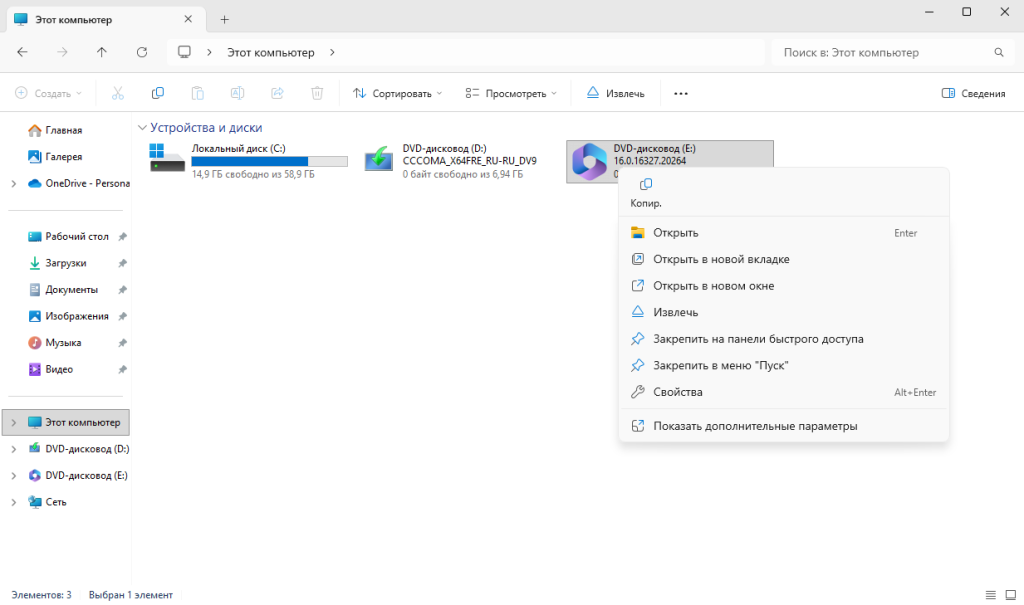Choose Закрепить на панели быстрого доступа
The width and height of the screenshot is (1024, 605).
784,339
